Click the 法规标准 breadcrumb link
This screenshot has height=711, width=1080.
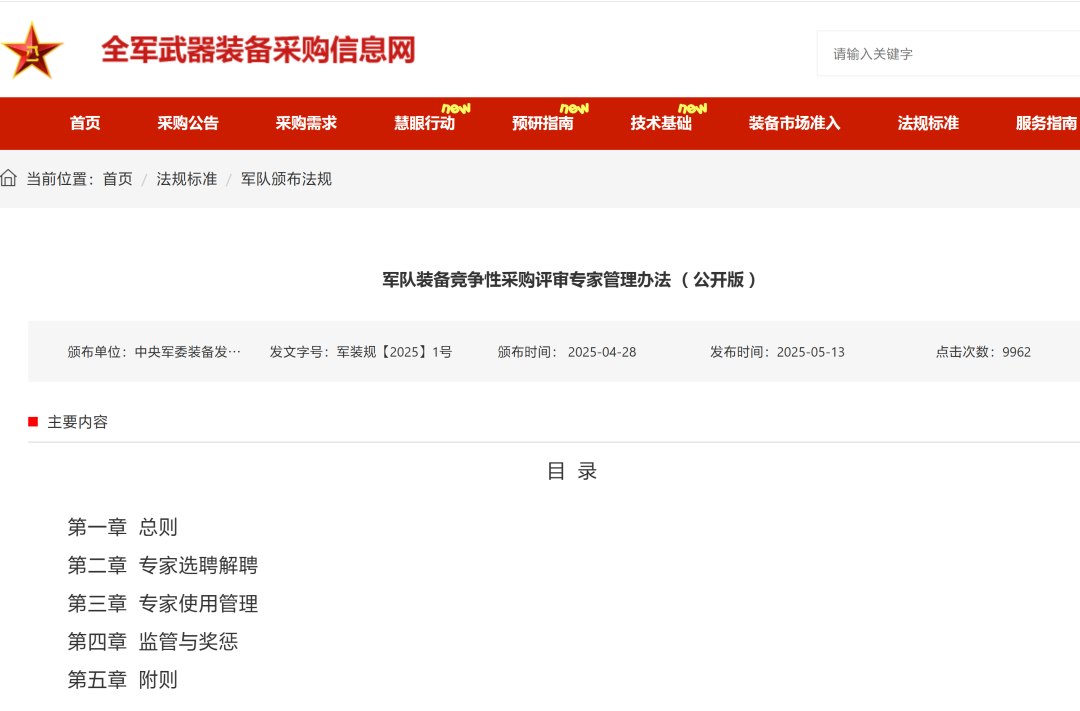click(x=186, y=179)
